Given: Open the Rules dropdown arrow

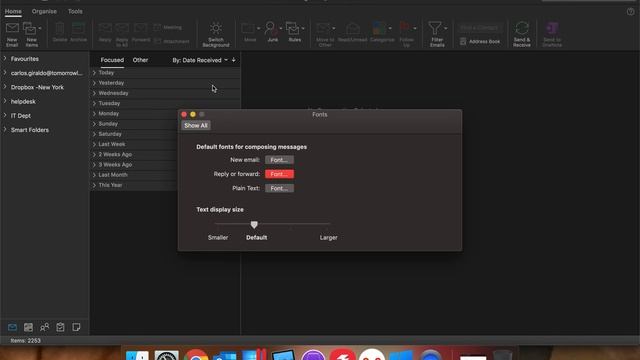Looking at the screenshot, I should pos(303,28).
